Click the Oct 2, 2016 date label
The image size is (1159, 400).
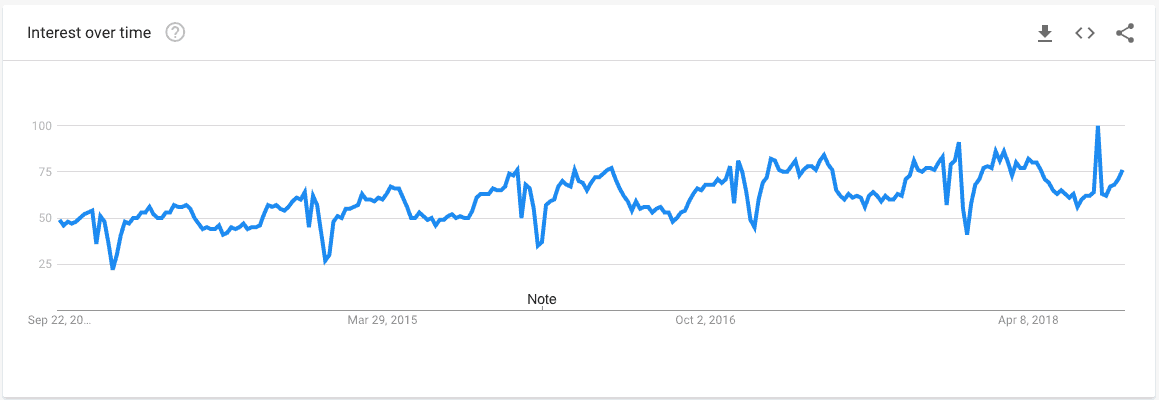point(706,321)
